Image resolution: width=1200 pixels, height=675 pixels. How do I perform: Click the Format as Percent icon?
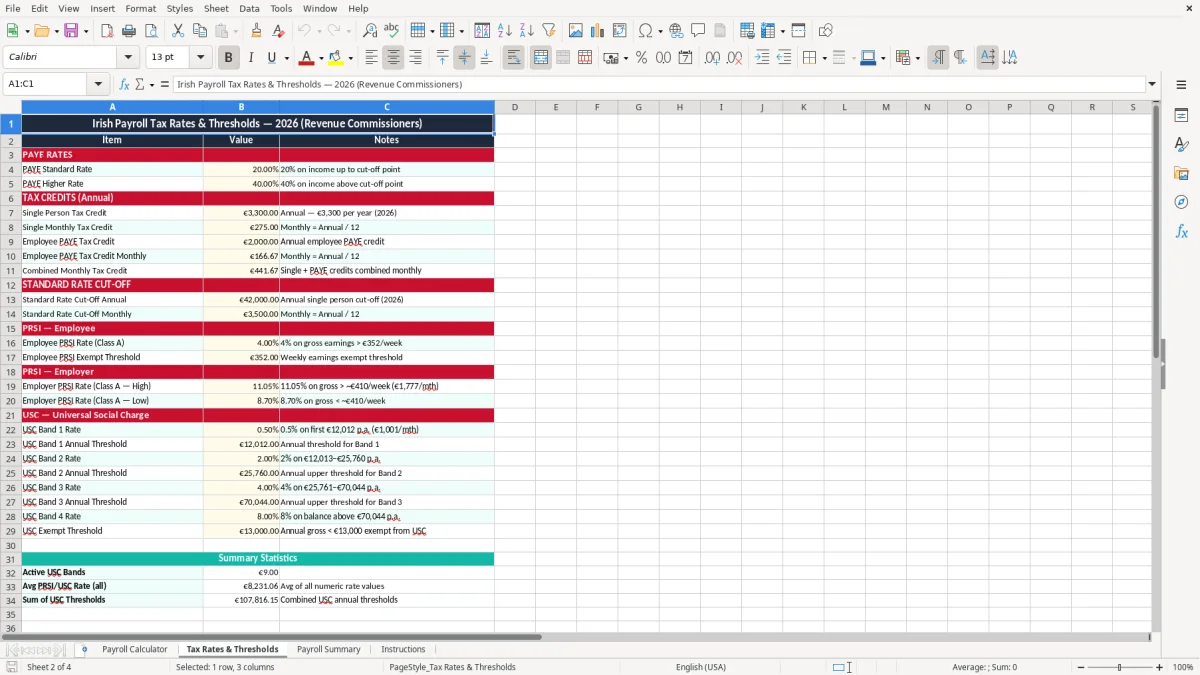click(641, 58)
